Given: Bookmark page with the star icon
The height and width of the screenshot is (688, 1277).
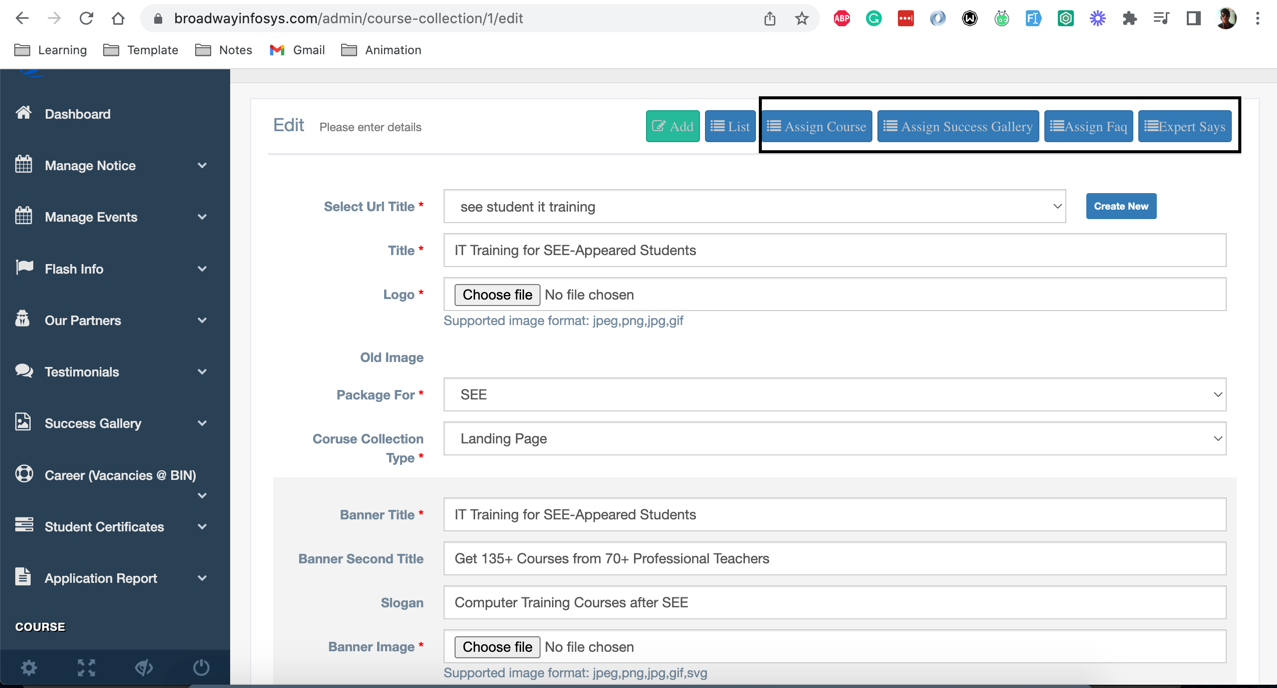Looking at the screenshot, I should (x=802, y=18).
